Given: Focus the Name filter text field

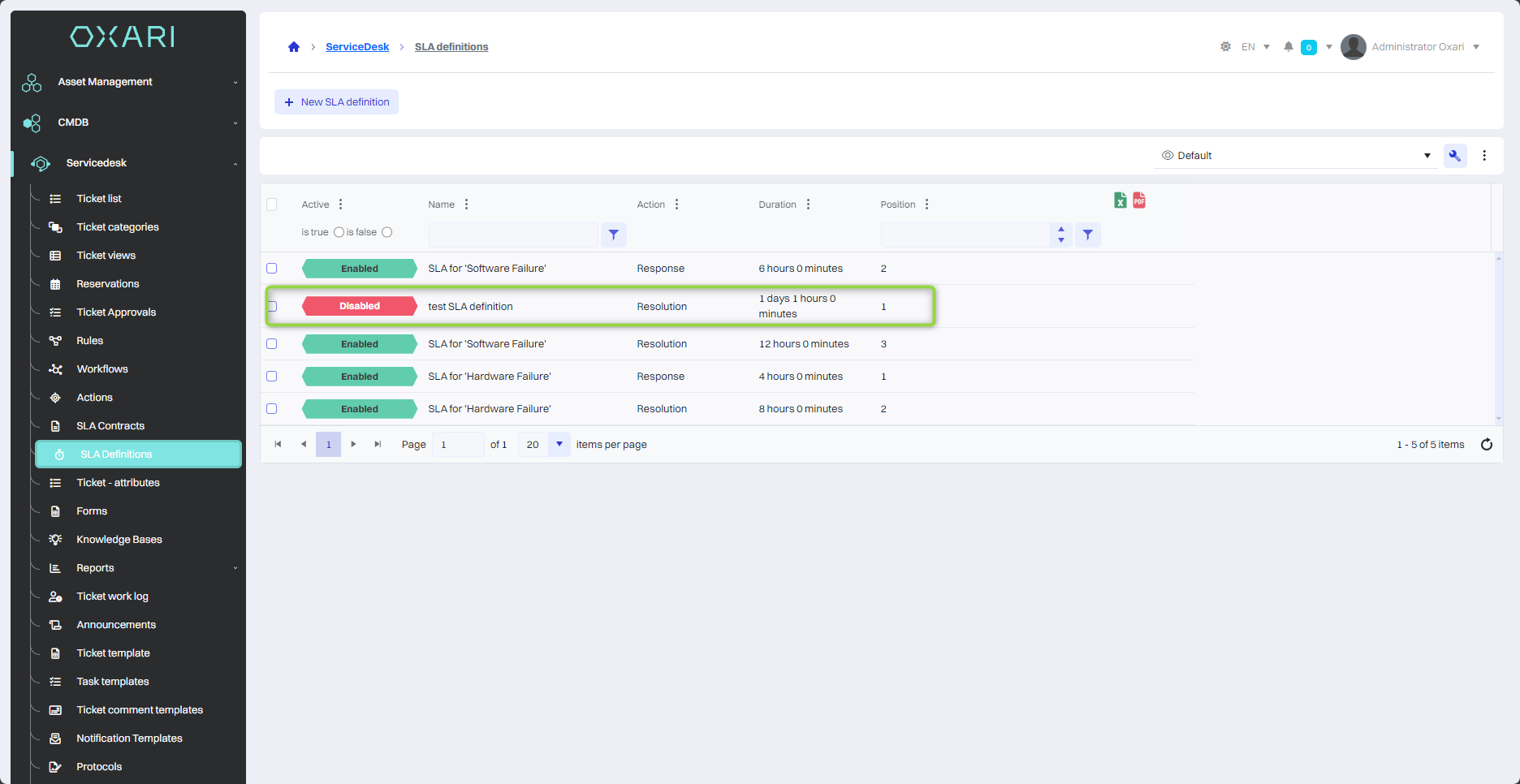Looking at the screenshot, I should (x=513, y=235).
